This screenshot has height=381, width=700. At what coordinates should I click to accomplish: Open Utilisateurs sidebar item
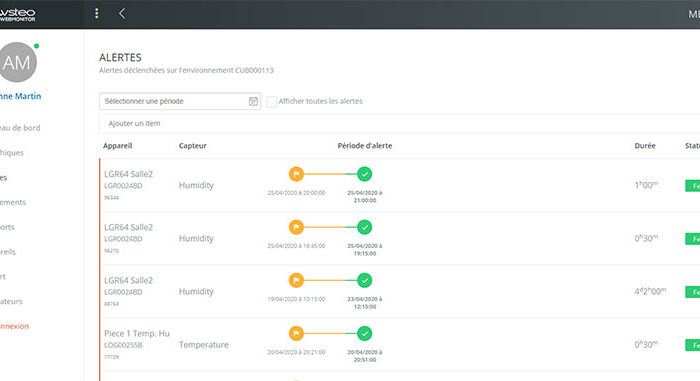pos(11,301)
